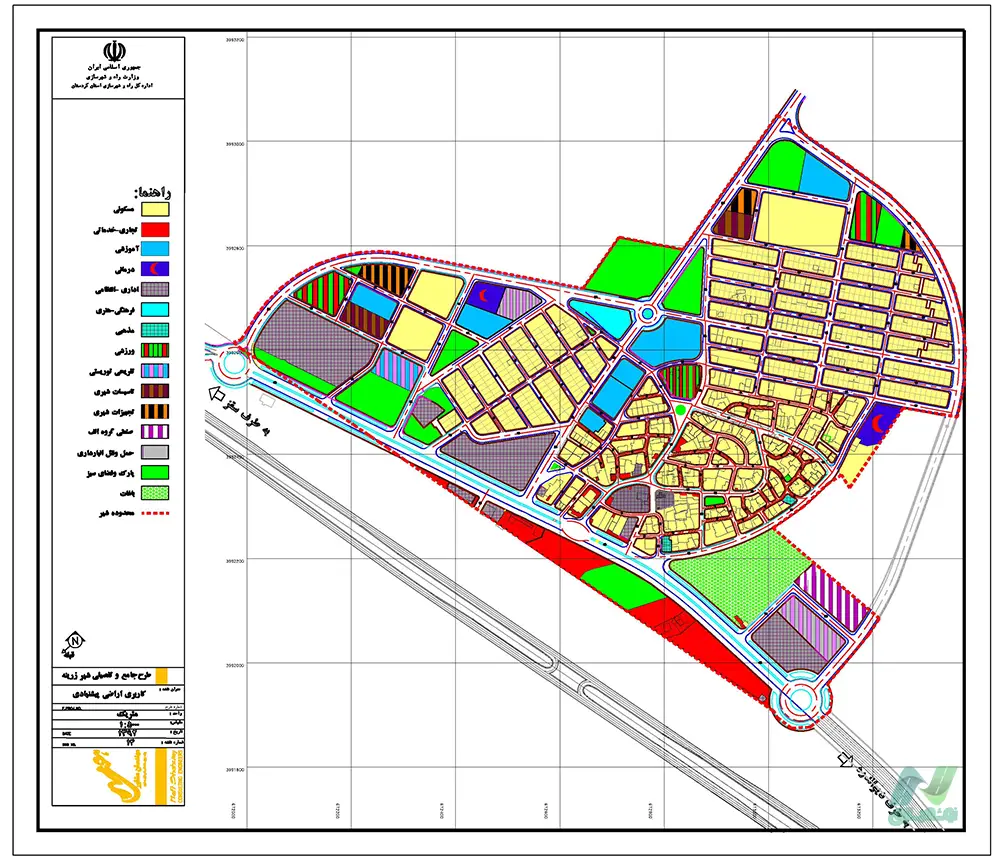1000x857 pixels.
Task: Click the red dashed city boundary legend line
Action: click(x=155, y=513)
